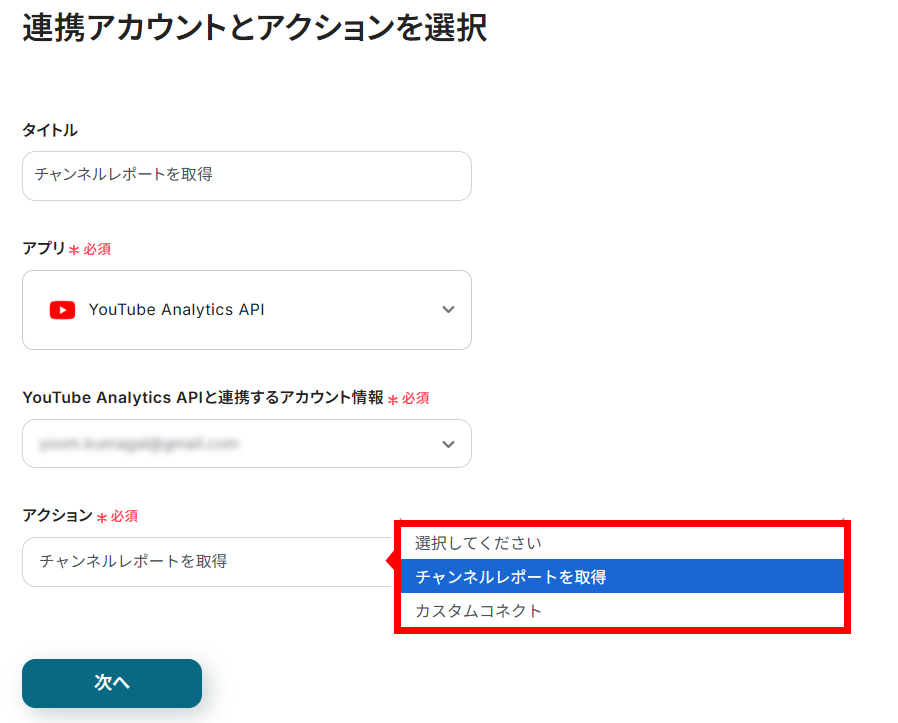Click inside the app selector showing YouTube Analytics API

(246, 310)
